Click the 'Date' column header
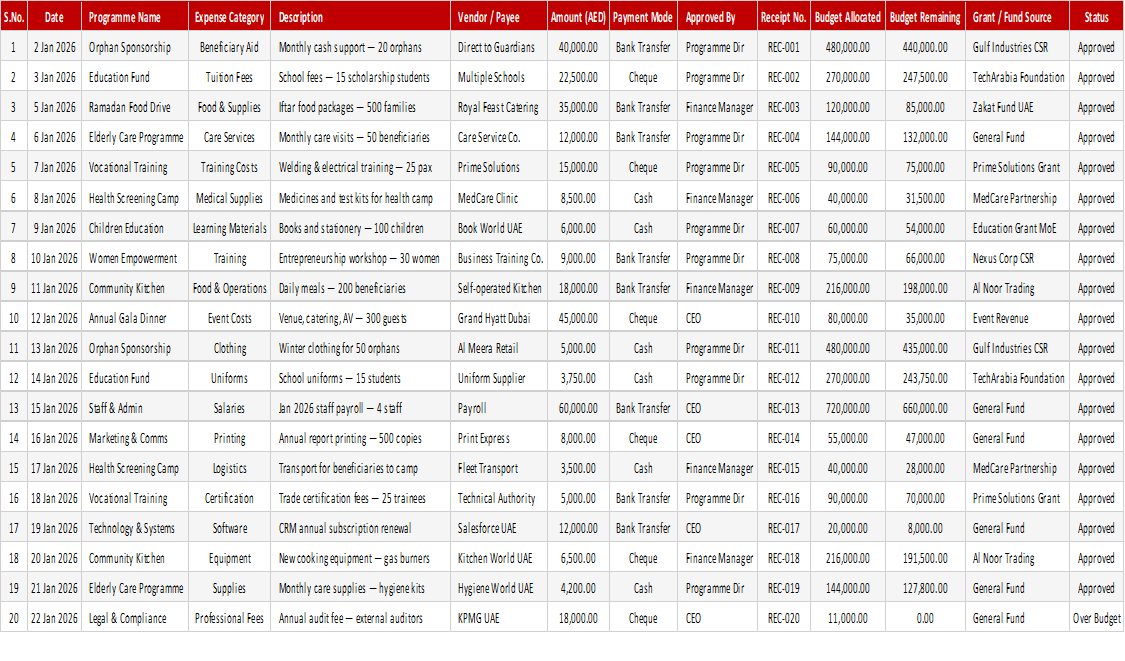The height and width of the screenshot is (661, 1125). tap(54, 17)
